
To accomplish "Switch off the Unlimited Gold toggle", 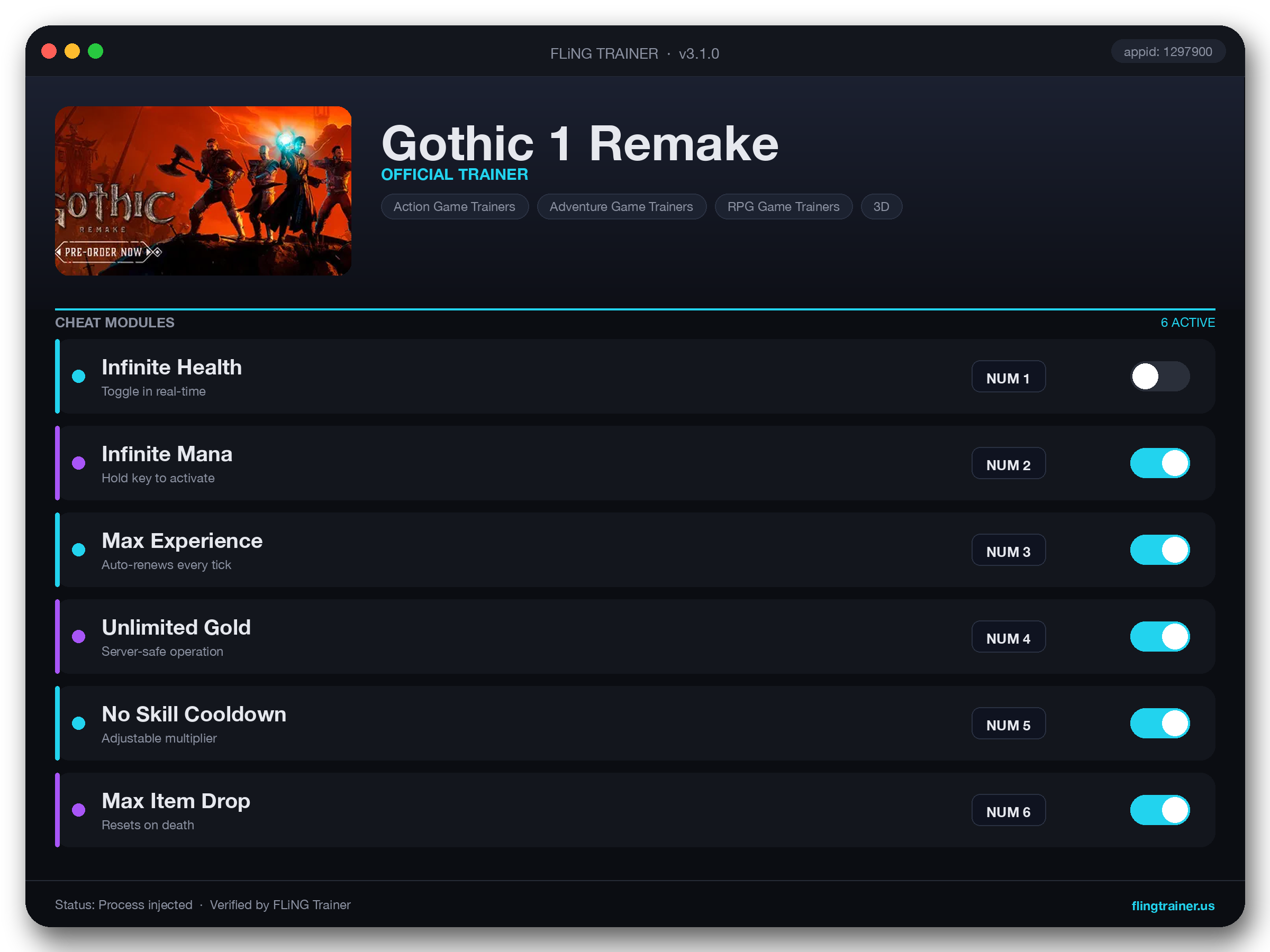I will coord(1160,636).
